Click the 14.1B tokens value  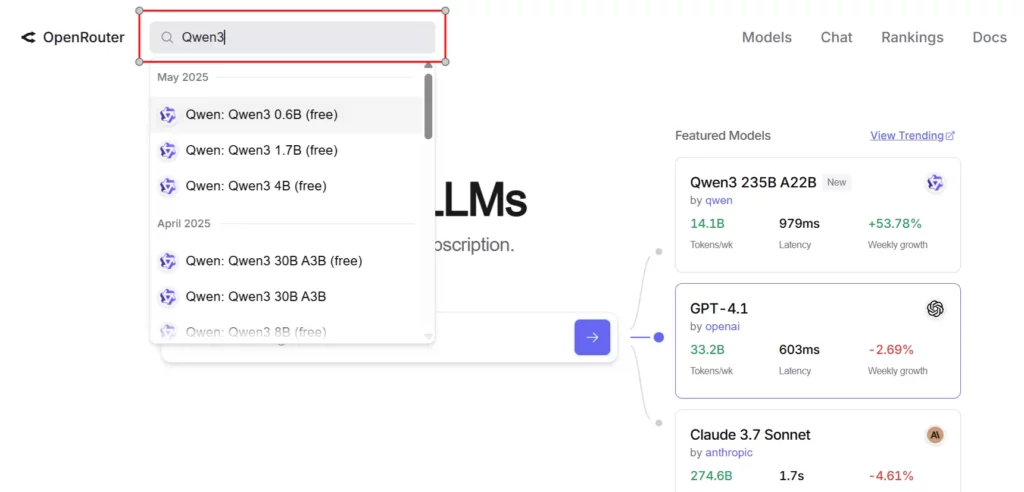[x=707, y=224]
